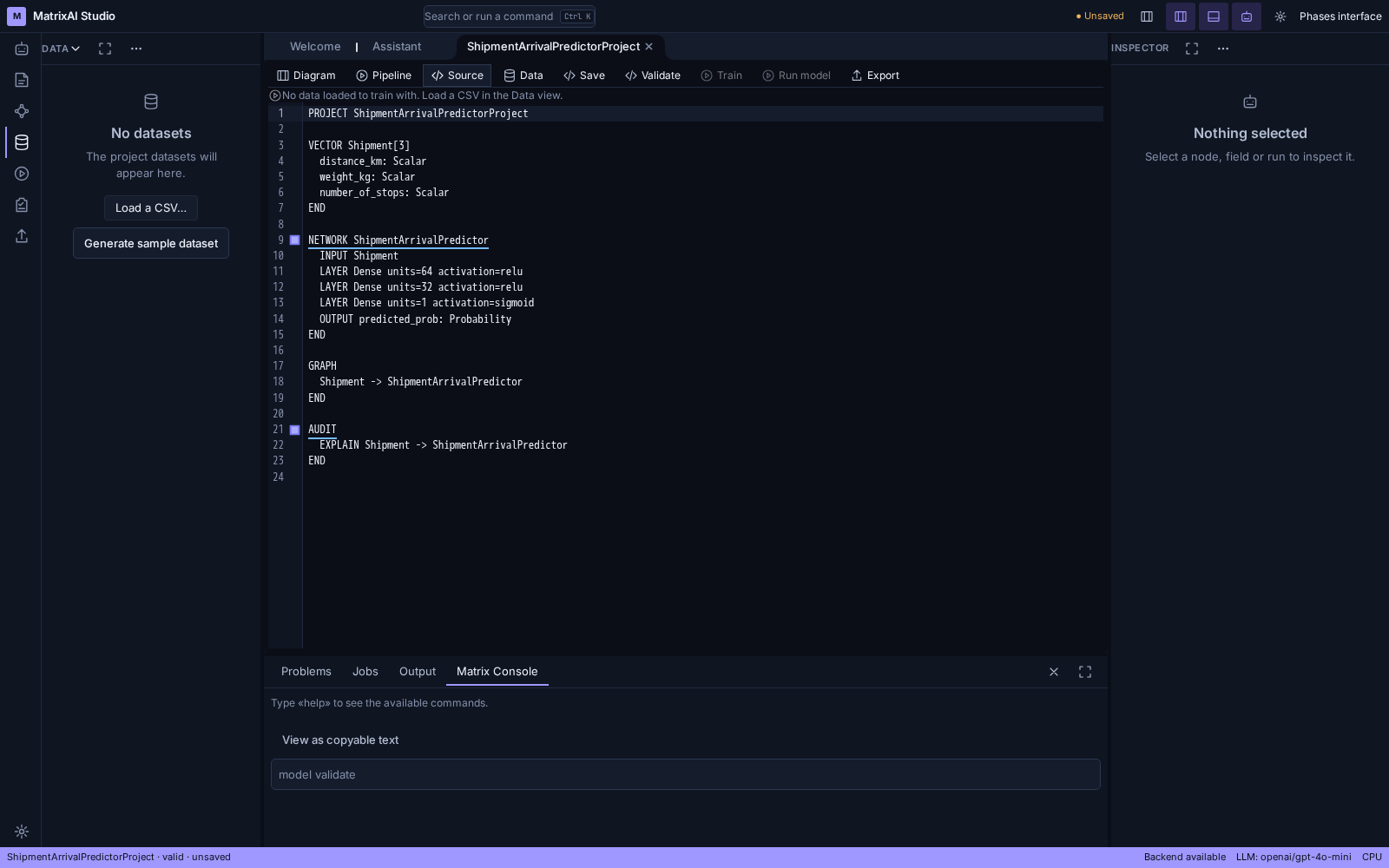
Task: Close the bottom console panel
Action: [1054, 672]
